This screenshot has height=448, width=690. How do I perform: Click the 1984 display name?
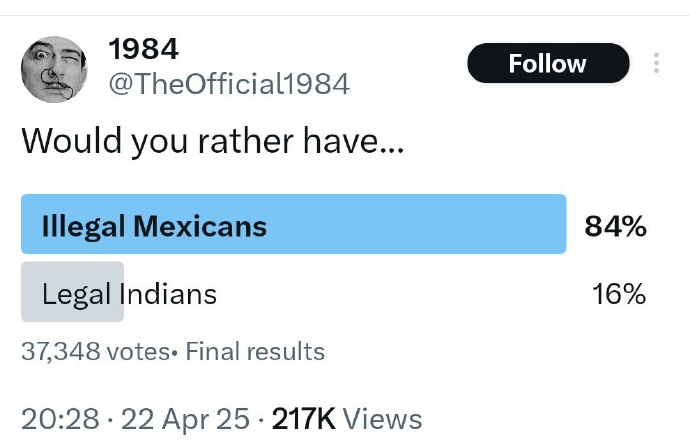click(143, 49)
